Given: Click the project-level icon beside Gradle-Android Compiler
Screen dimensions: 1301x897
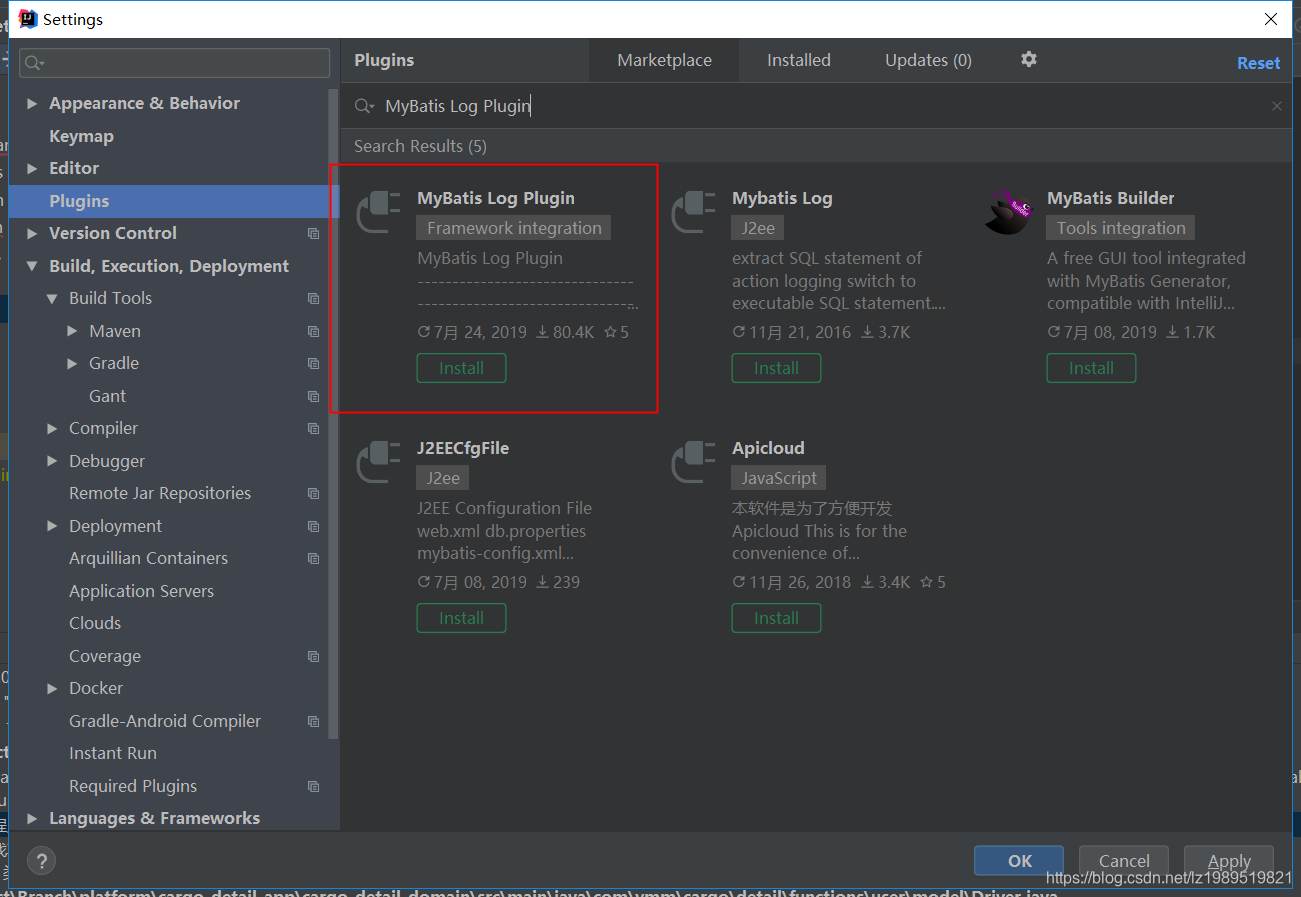Looking at the screenshot, I should [x=313, y=721].
